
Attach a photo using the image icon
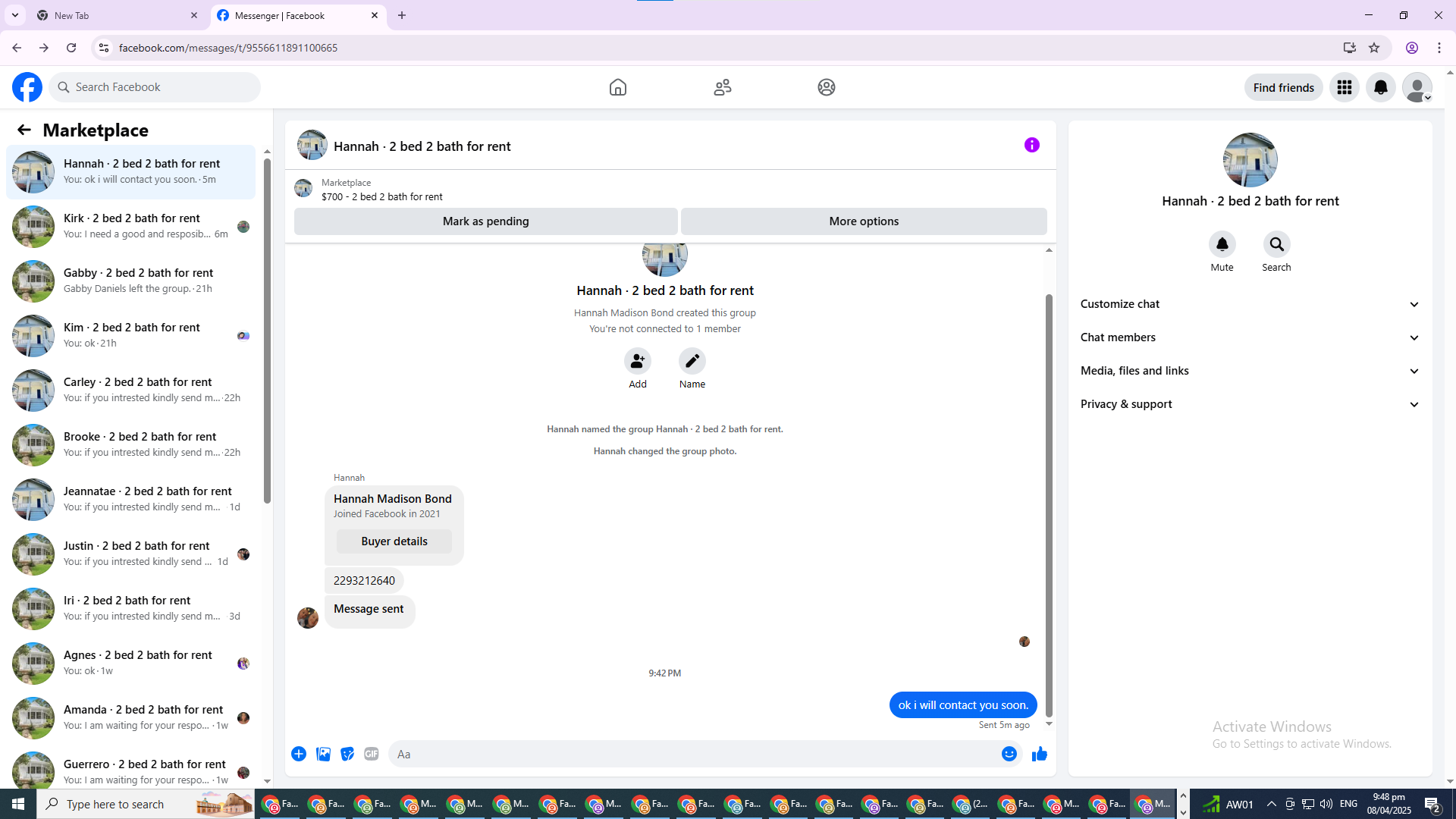pos(323,754)
